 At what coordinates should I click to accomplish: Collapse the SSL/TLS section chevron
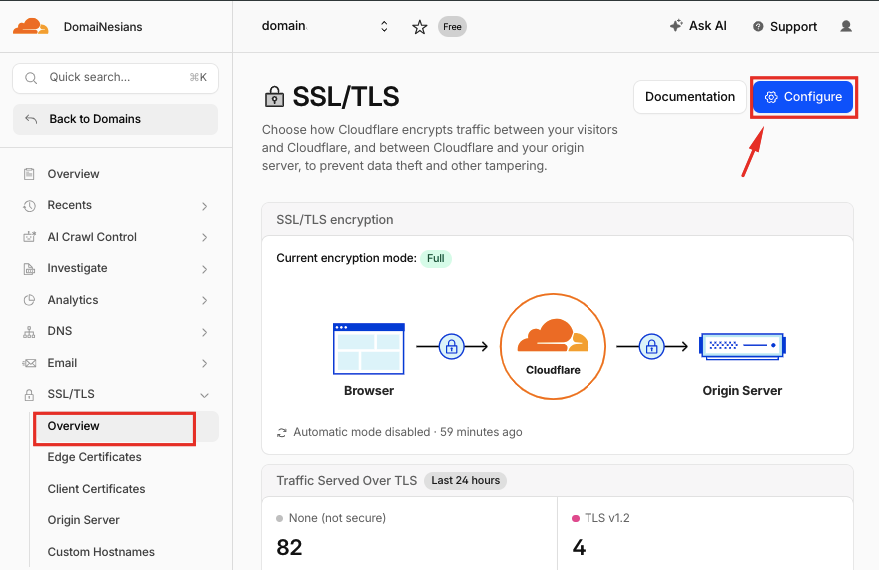point(205,395)
